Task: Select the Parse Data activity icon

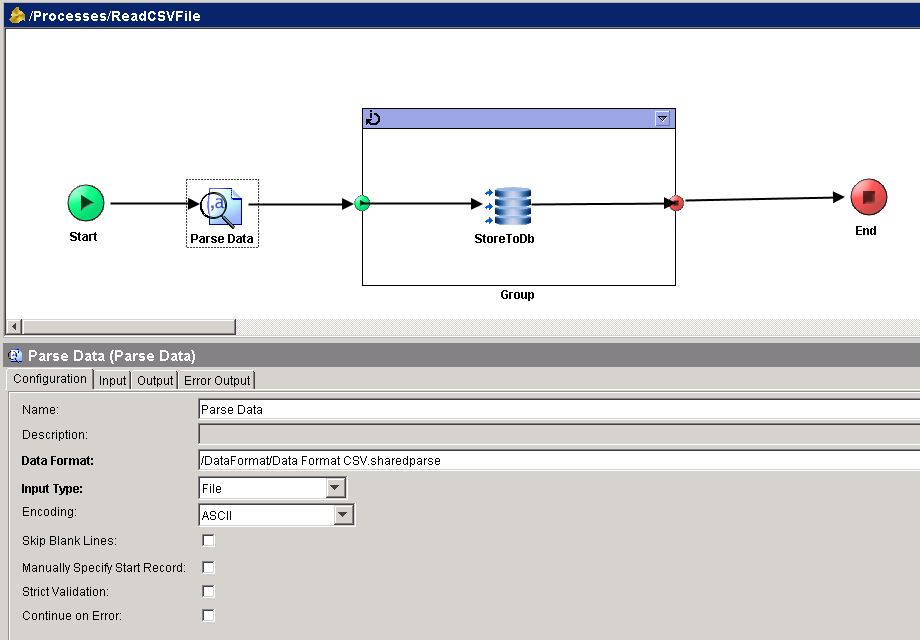Action: click(221, 207)
